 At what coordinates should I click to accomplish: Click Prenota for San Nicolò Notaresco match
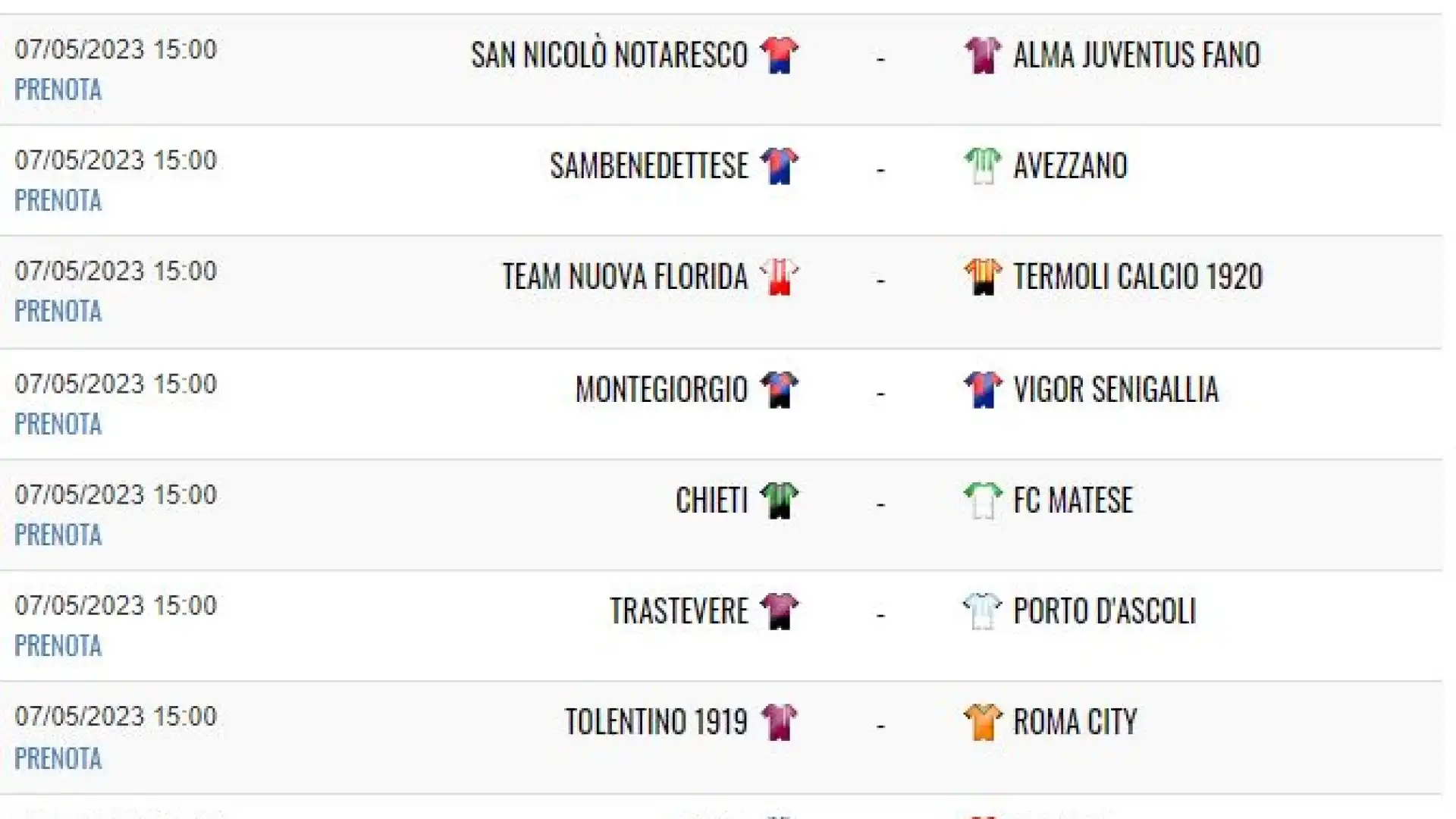pyautogui.click(x=58, y=89)
